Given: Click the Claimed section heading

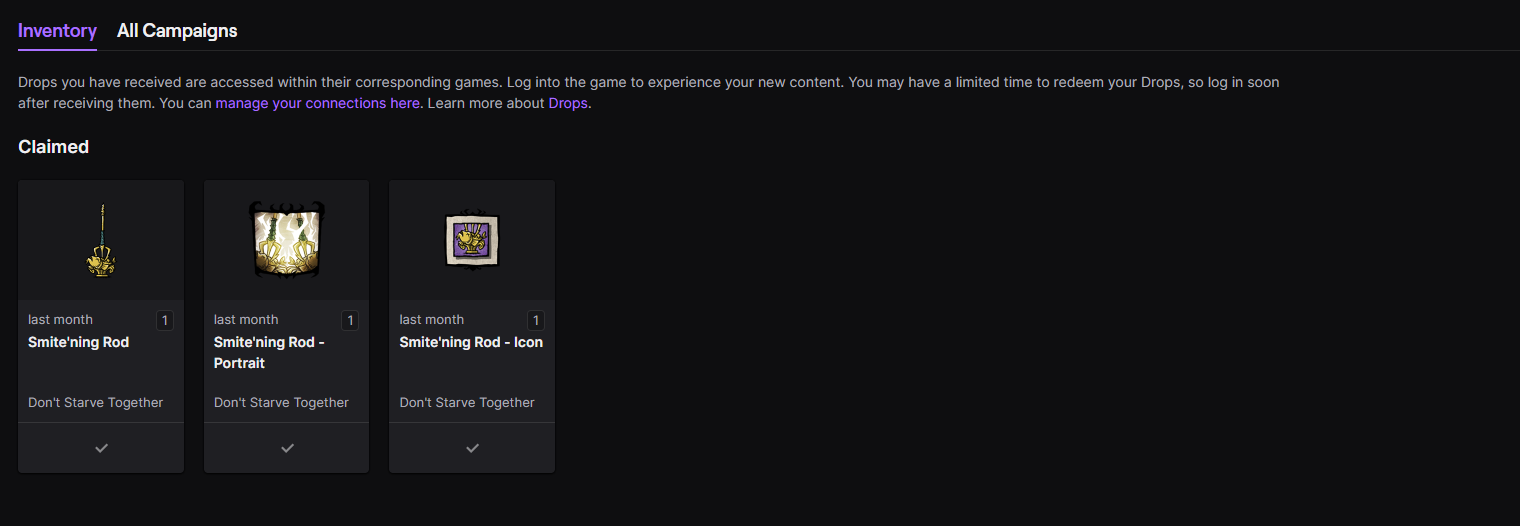Looking at the screenshot, I should (54, 147).
